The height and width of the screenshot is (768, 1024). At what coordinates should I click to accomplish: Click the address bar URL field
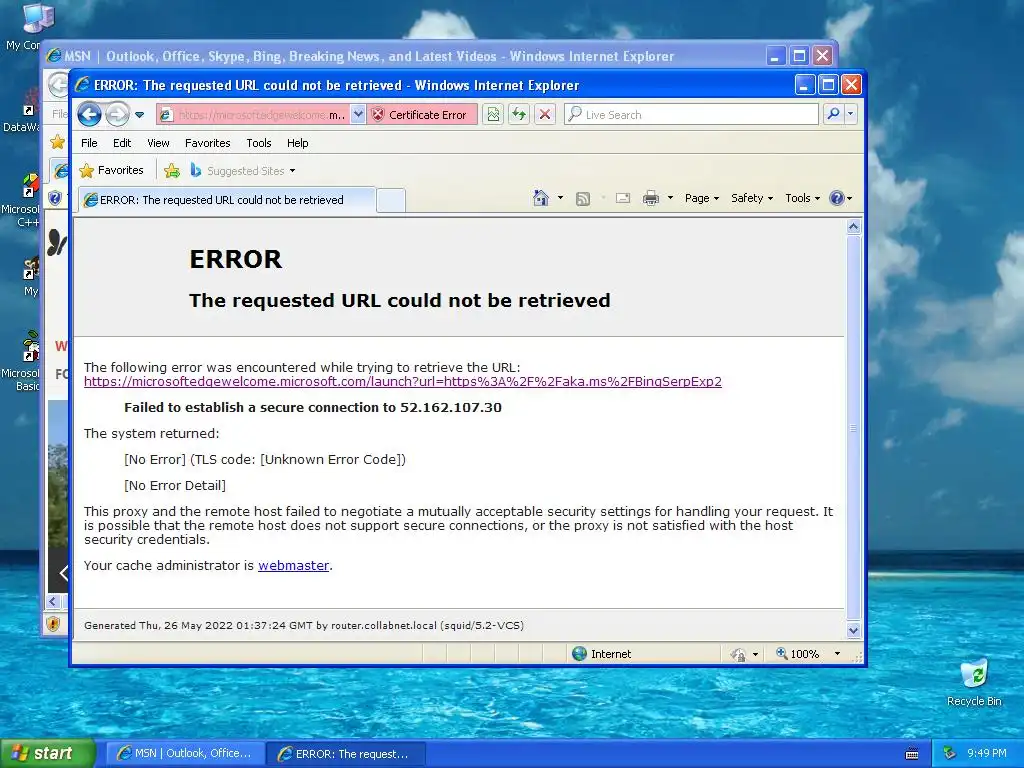[x=253, y=115]
